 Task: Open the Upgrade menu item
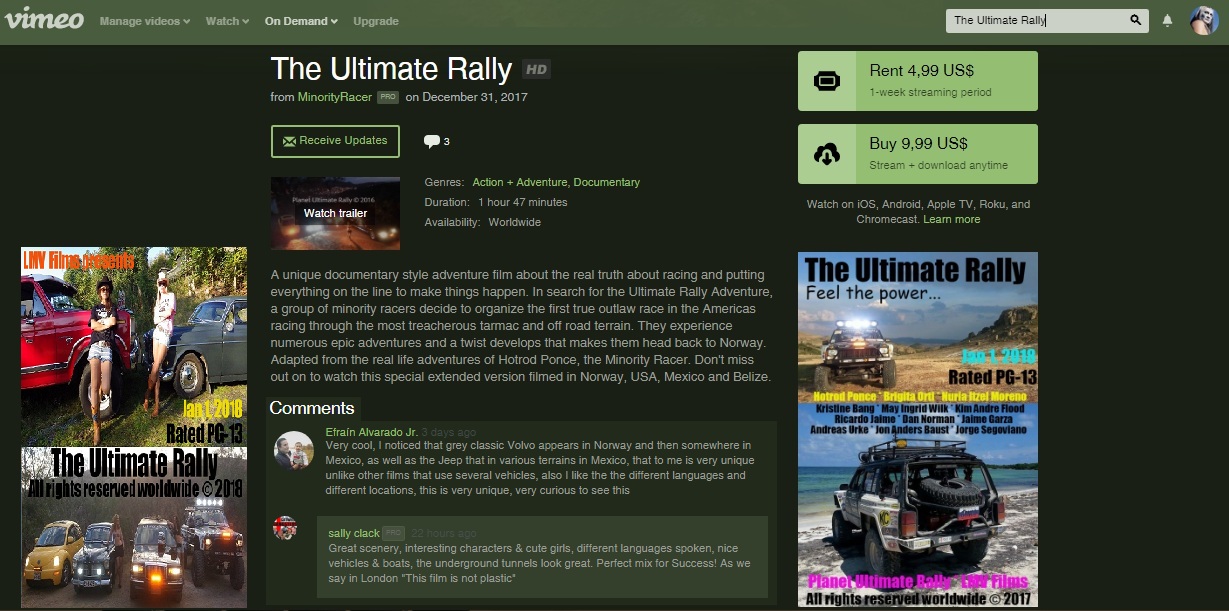tap(376, 21)
